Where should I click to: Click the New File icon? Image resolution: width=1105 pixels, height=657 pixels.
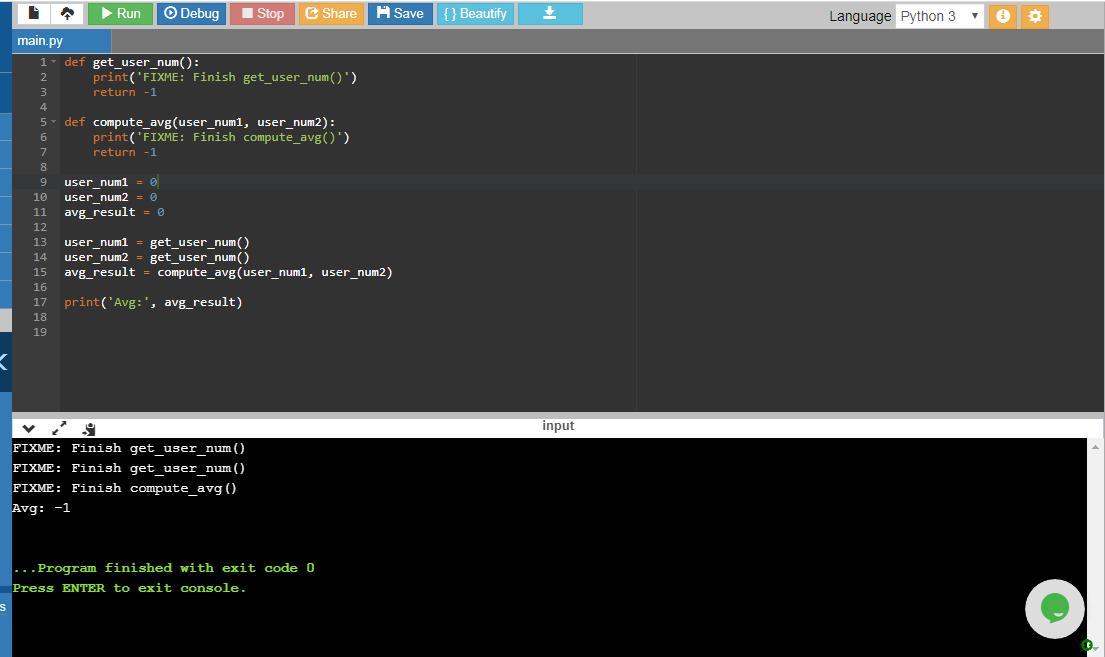(33, 13)
